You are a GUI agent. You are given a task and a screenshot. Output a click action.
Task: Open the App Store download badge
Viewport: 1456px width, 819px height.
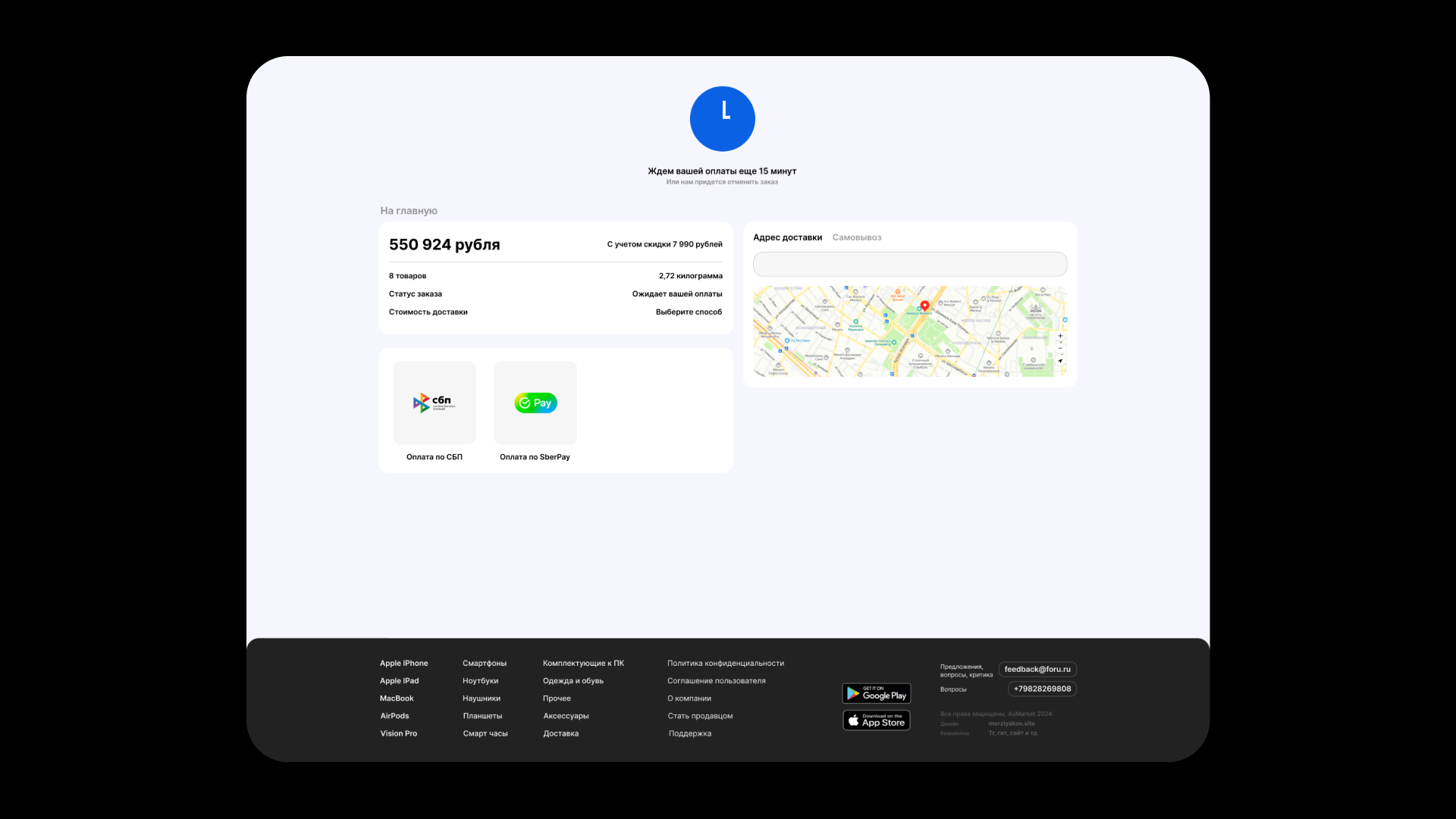(x=876, y=720)
